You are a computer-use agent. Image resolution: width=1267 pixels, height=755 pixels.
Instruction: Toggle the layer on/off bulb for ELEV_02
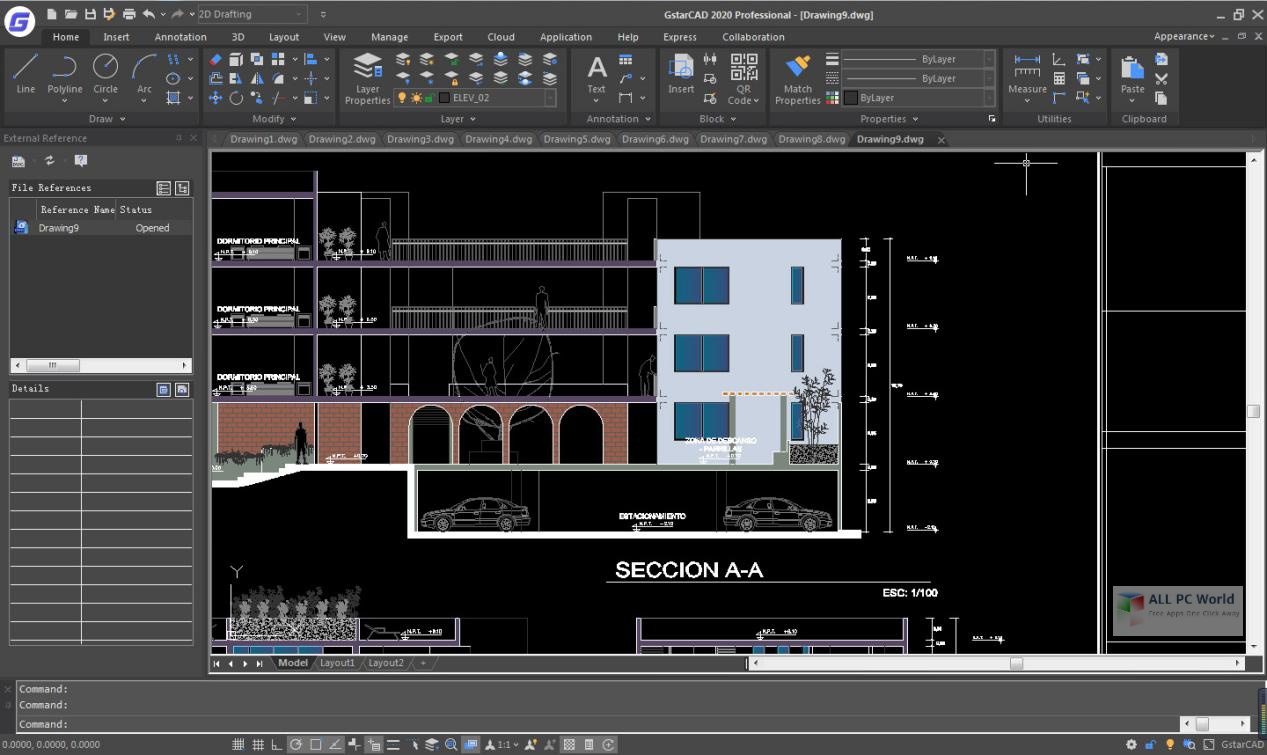click(x=402, y=98)
